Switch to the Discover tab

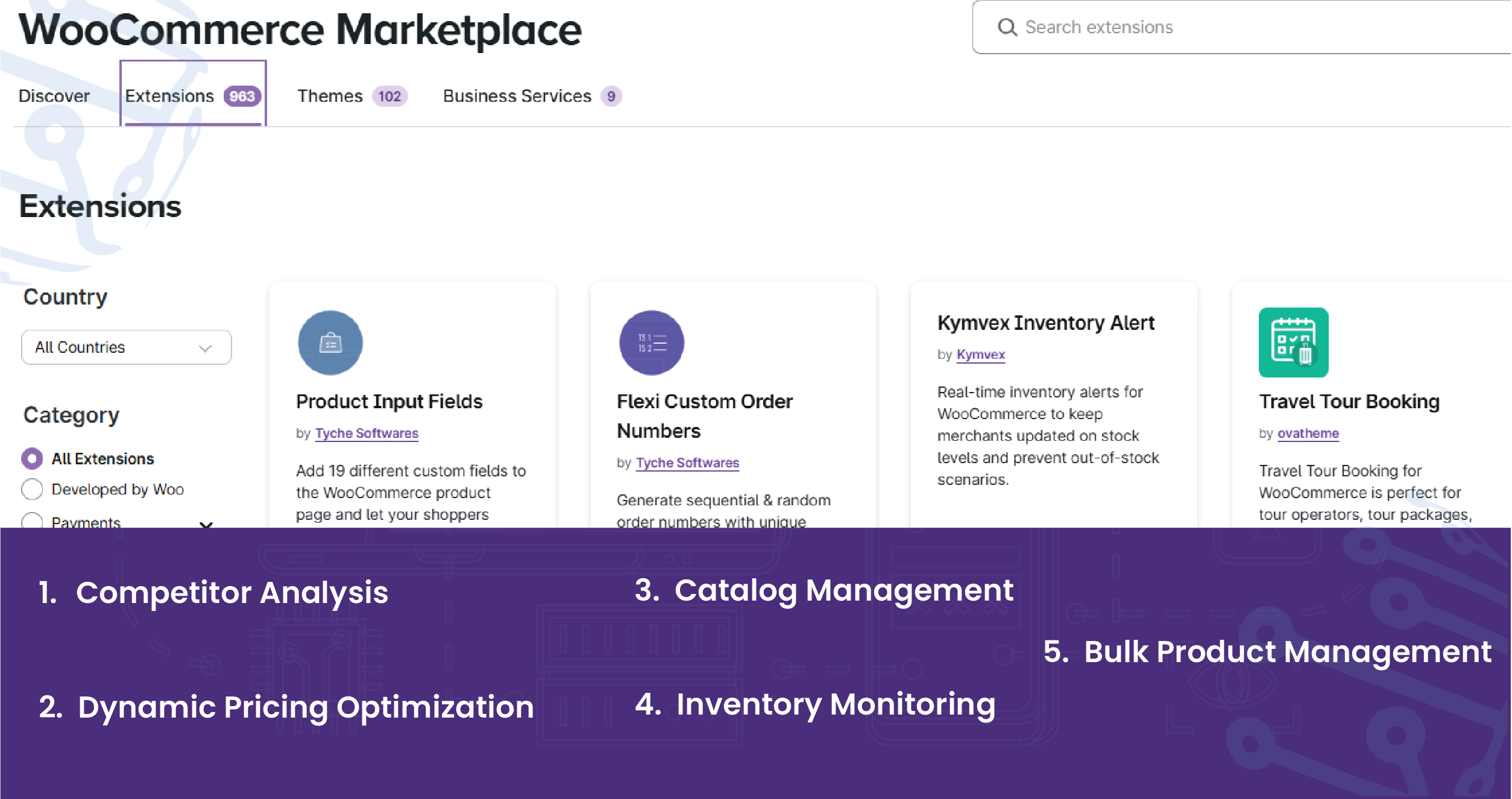(x=54, y=96)
